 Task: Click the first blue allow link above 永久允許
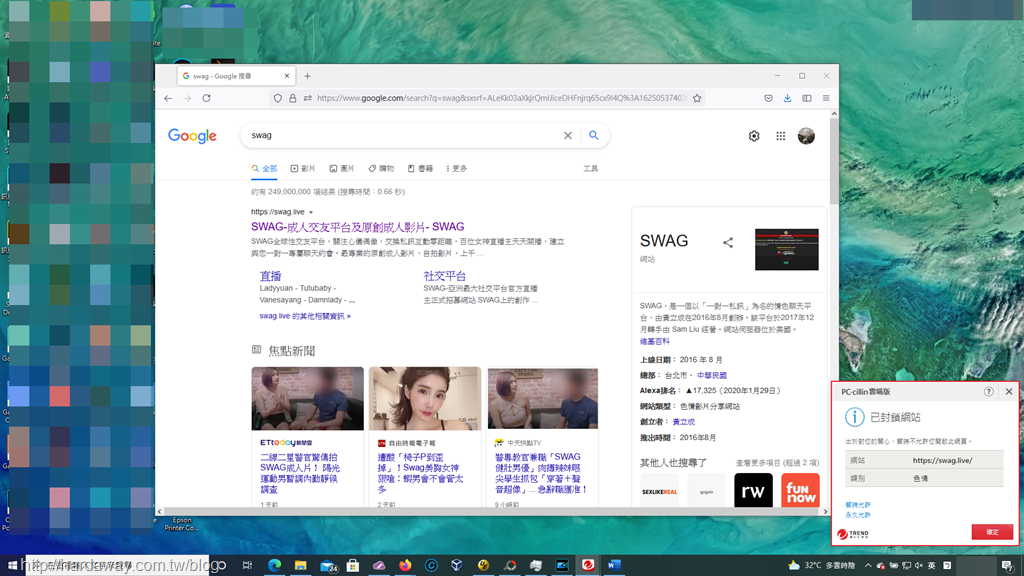[x=857, y=505]
